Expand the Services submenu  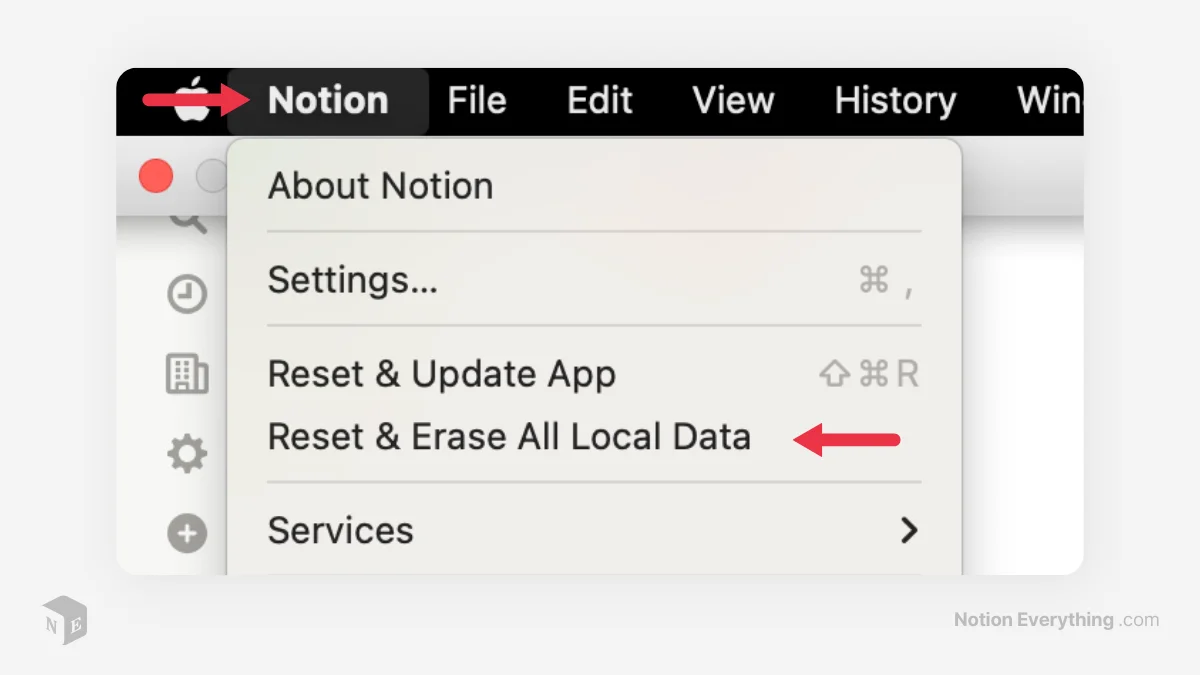tap(340, 531)
